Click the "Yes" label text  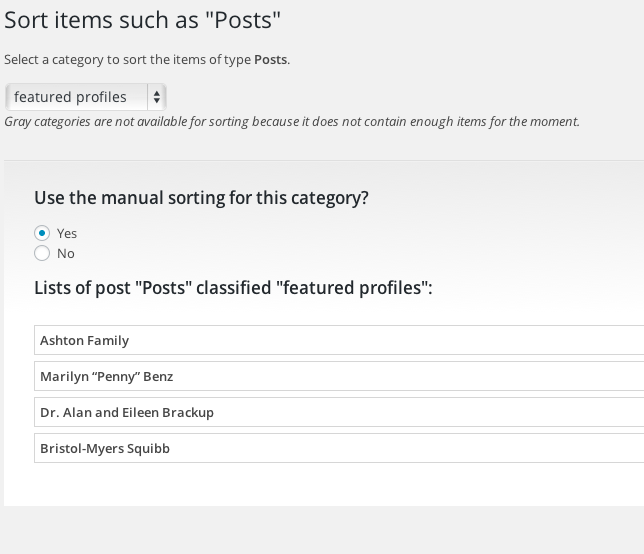pyautogui.click(x=67, y=233)
